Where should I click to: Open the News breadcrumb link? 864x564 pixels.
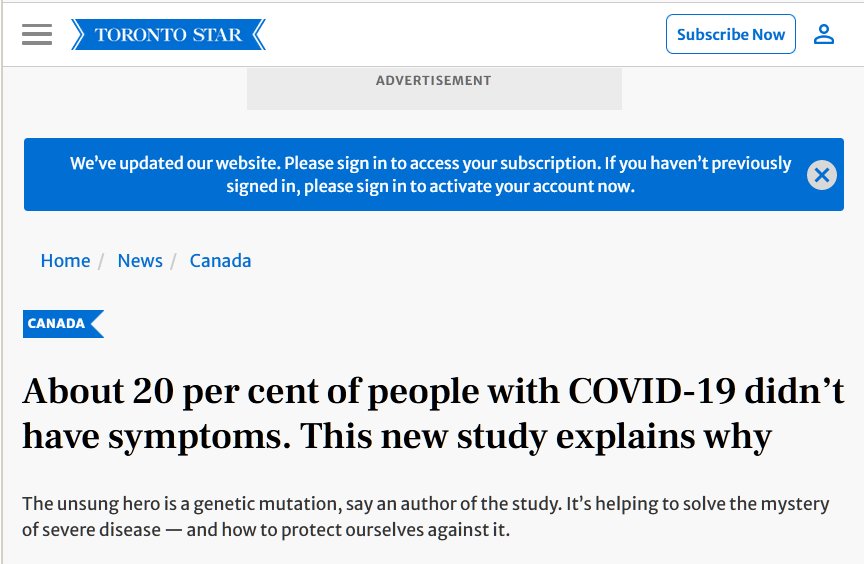click(140, 261)
